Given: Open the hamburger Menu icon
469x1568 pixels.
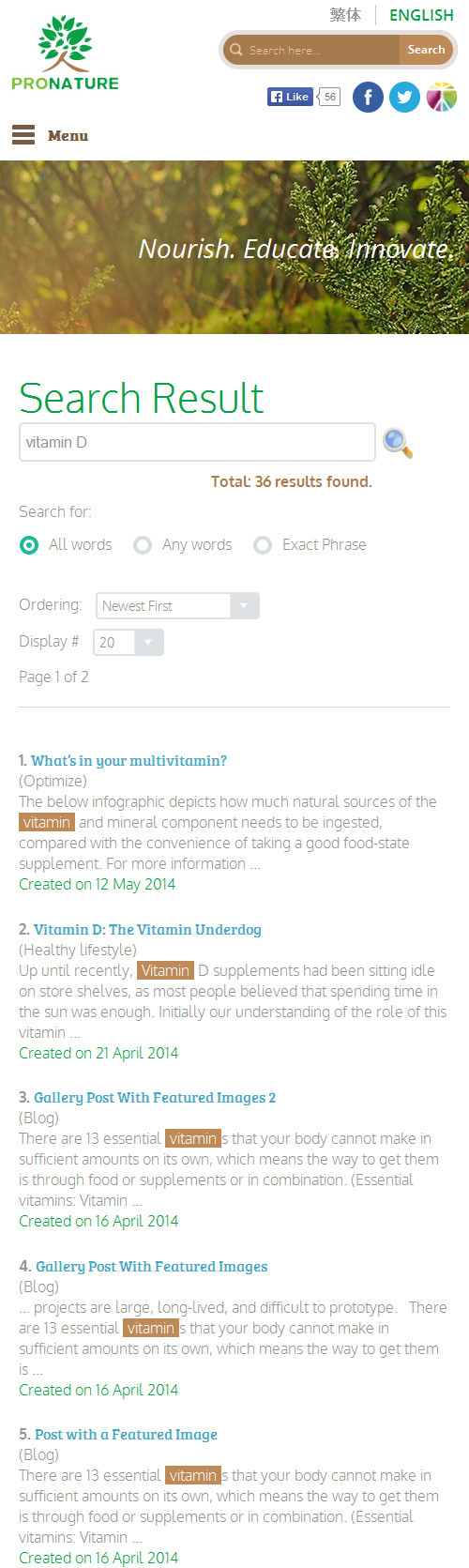Looking at the screenshot, I should 23,135.
